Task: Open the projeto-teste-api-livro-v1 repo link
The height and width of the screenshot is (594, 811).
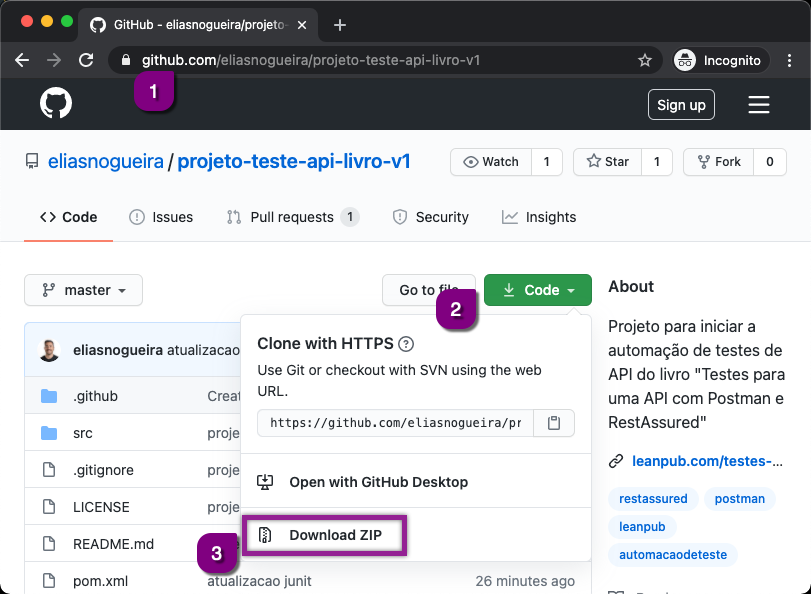Action: coord(294,161)
